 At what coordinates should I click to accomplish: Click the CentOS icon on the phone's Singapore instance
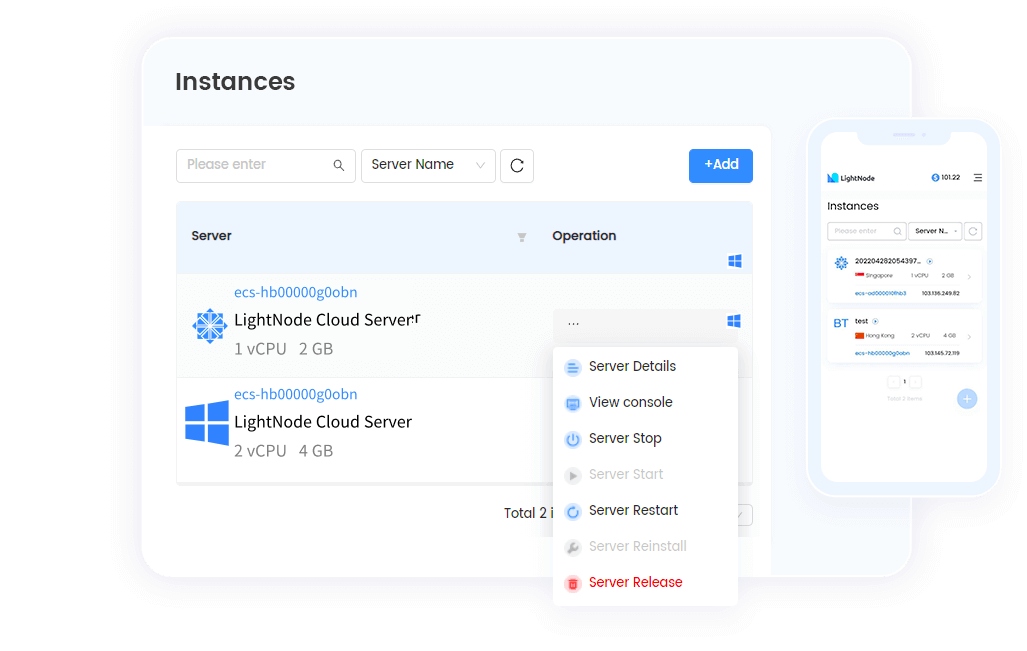[x=841, y=263]
